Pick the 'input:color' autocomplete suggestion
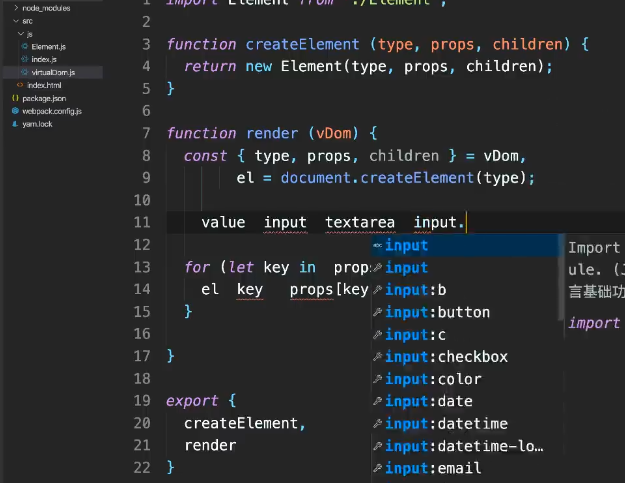The image size is (625, 483). click(x=466, y=379)
